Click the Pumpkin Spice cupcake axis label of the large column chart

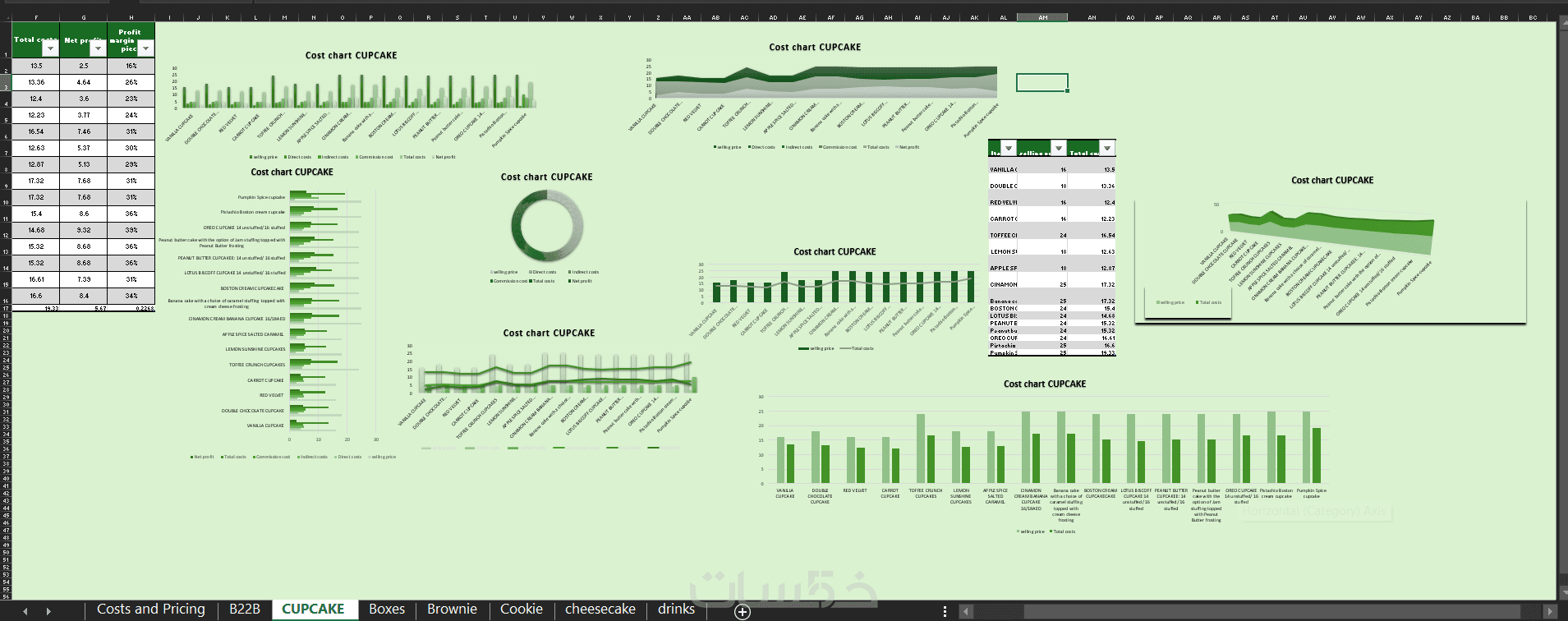[x=1312, y=494]
